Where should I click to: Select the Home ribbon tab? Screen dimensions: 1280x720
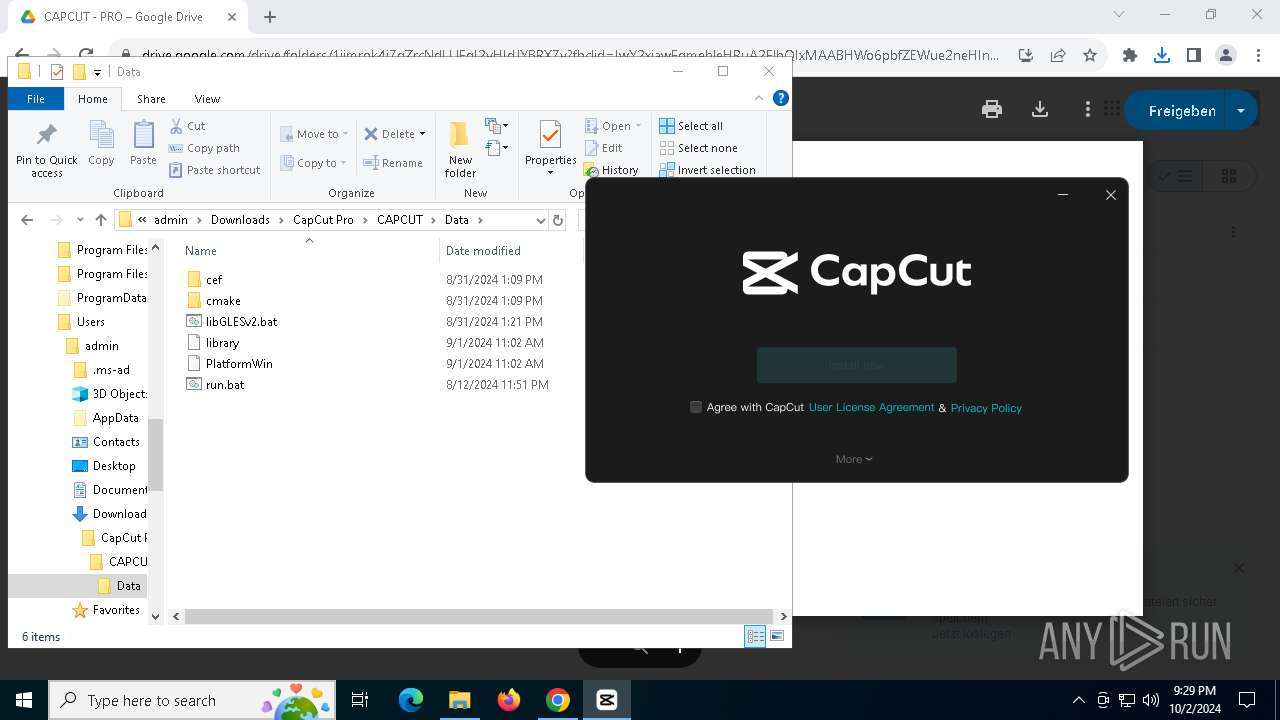pyautogui.click(x=92, y=98)
